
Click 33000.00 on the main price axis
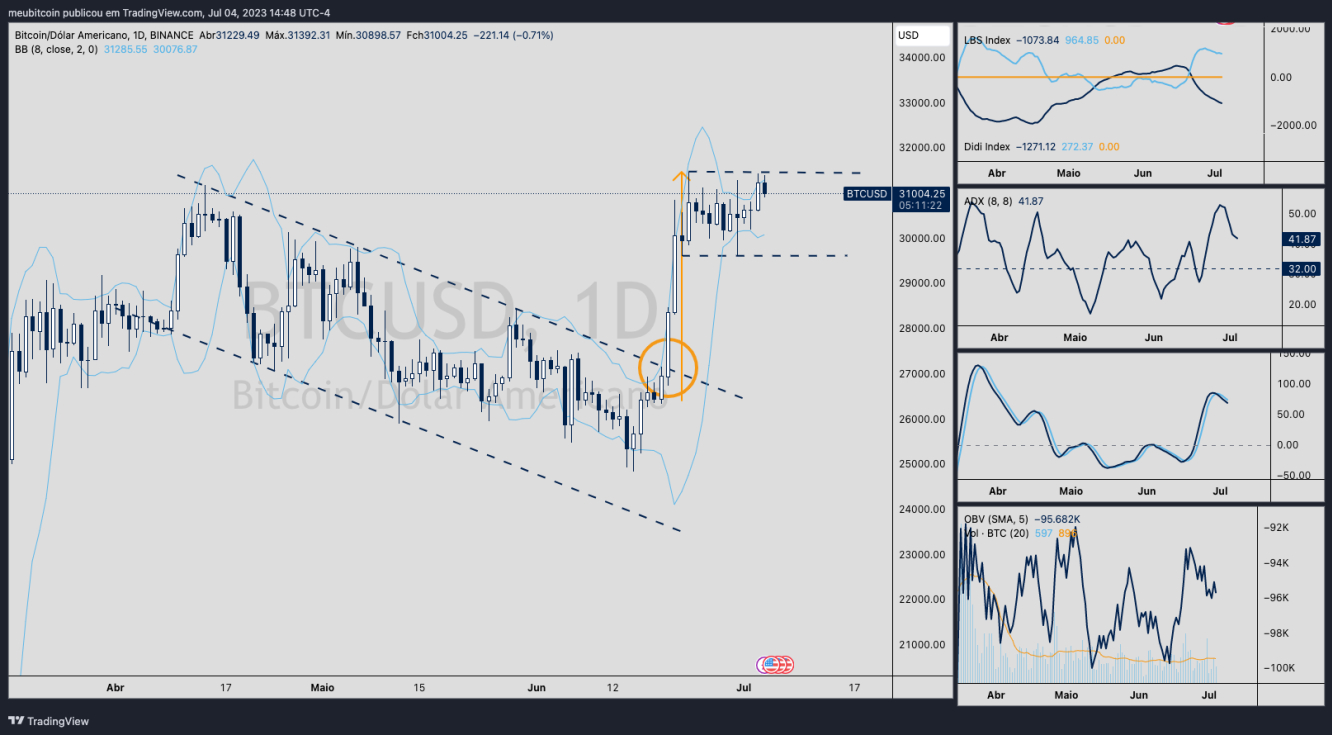click(x=921, y=102)
